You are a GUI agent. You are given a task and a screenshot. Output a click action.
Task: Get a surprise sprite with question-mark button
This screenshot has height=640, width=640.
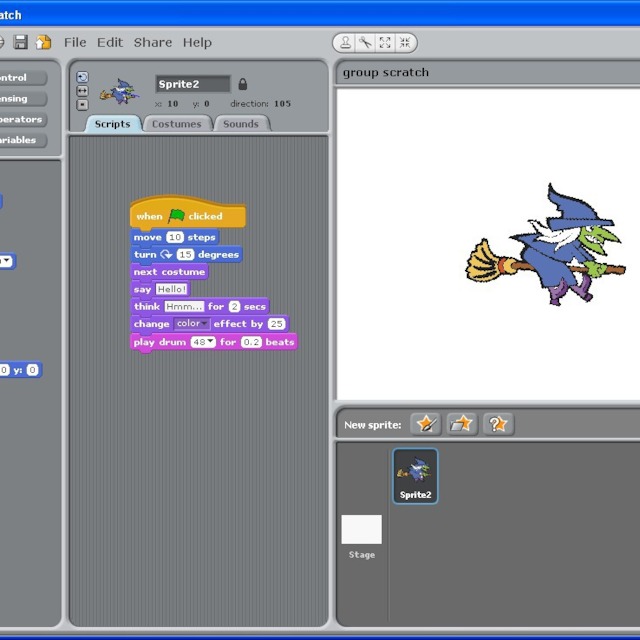coord(498,424)
